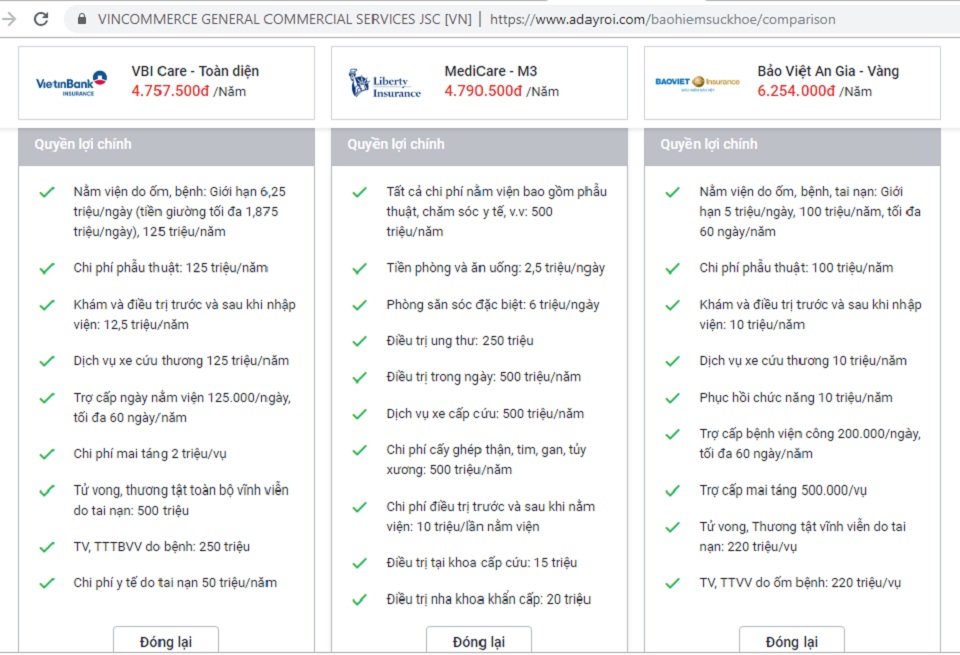Open the Bảo Việt An Gia - Vàng title
The height and width of the screenshot is (655, 960).
click(x=828, y=71)
